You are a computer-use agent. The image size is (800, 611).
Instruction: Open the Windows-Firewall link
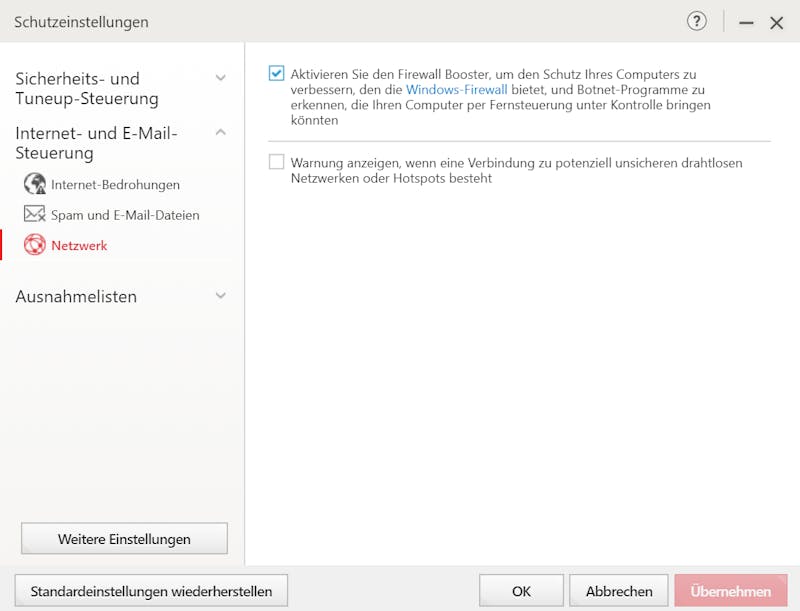[457, 90]
